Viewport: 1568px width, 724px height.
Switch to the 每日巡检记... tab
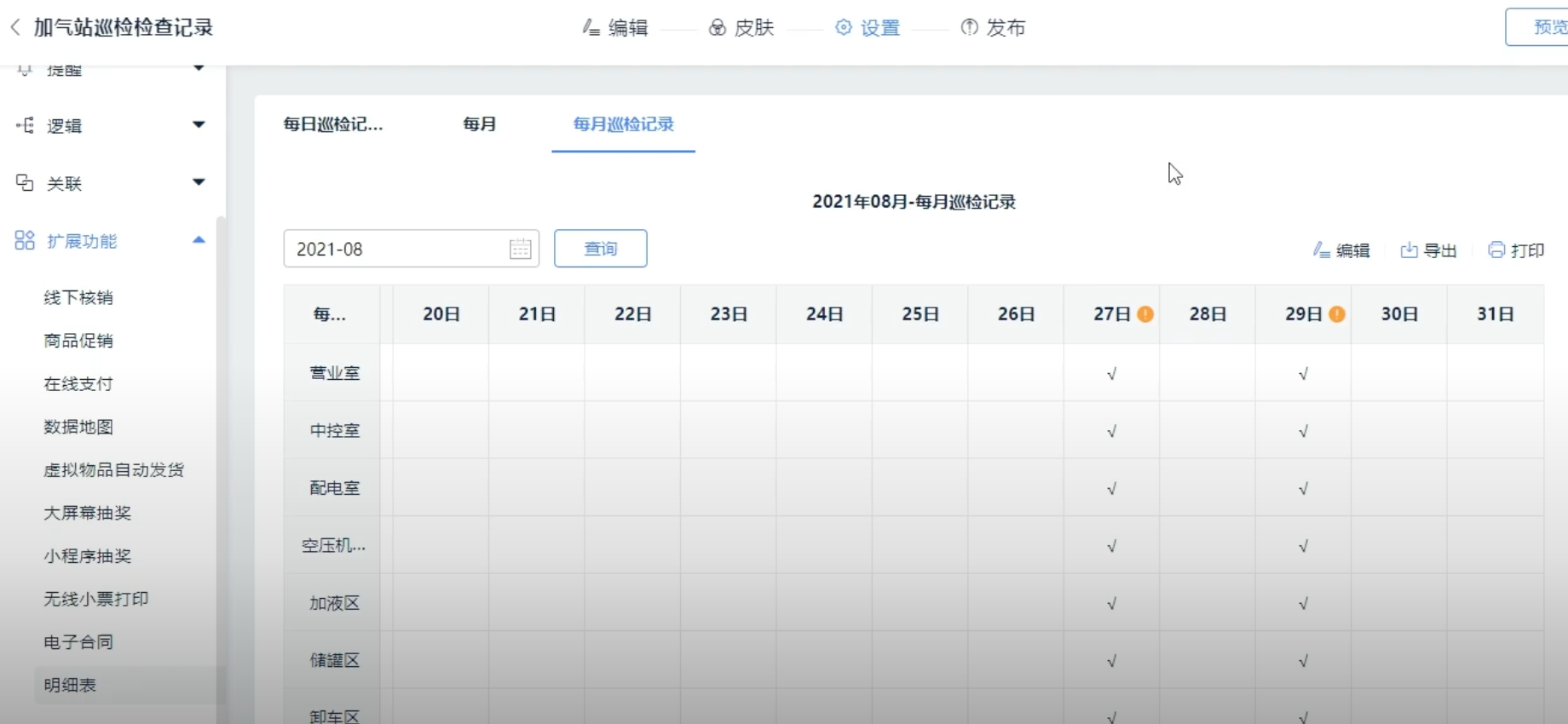(333, 124)
